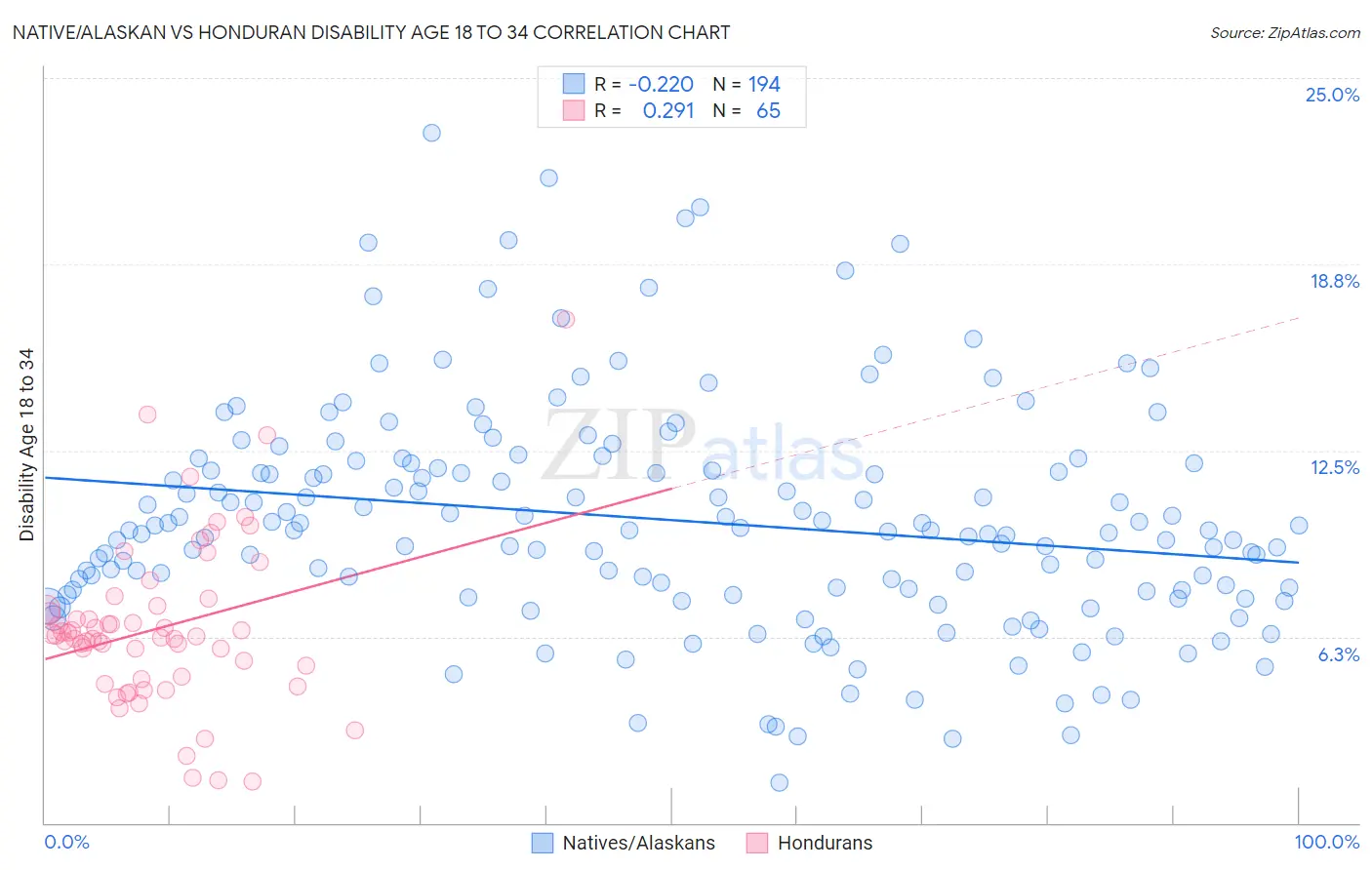This screenshot has height=870, width=1372.
Task: Click the 6.3% y-axis label
Action: click(x=1339, y=654)
